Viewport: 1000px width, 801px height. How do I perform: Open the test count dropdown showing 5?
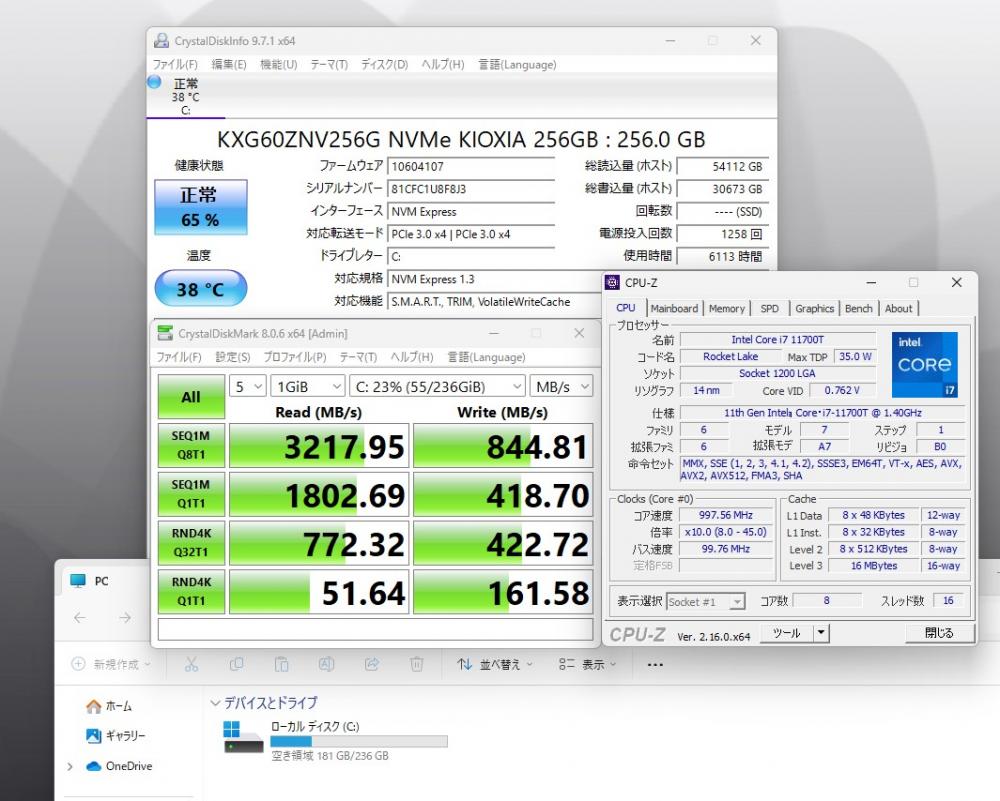pos(247,386)
